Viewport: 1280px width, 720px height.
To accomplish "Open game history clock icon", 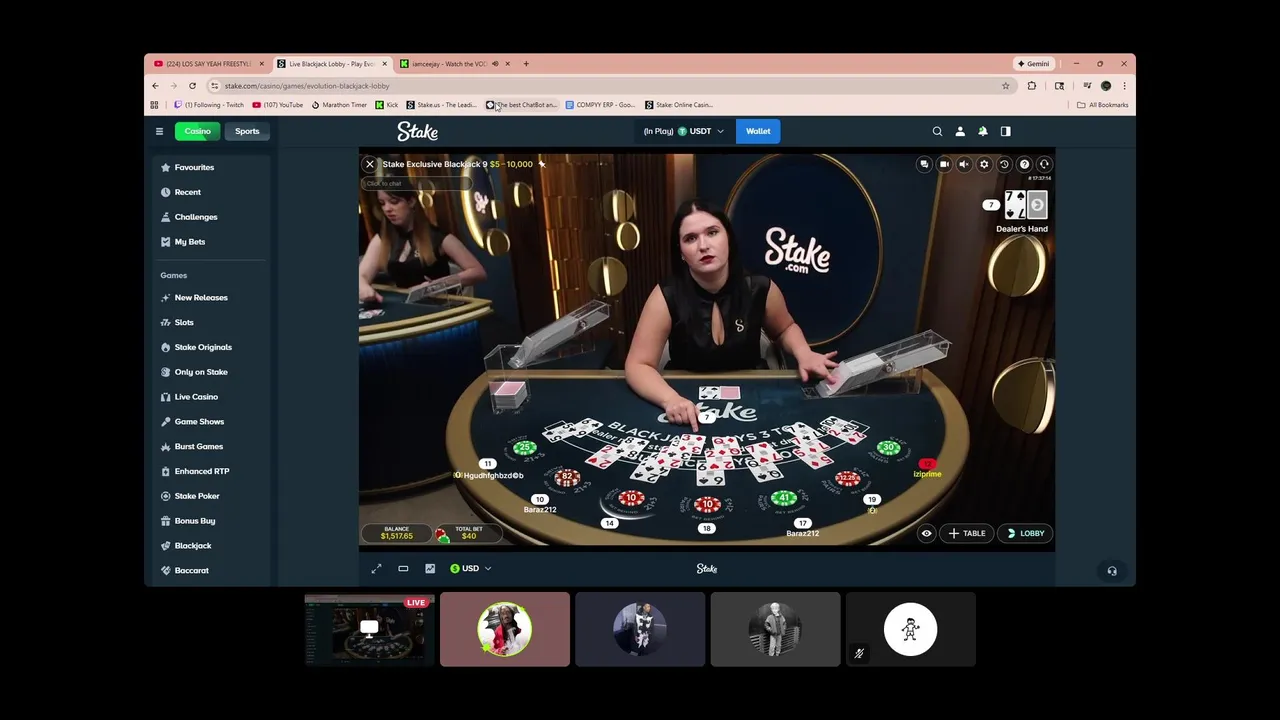I will pyautogui.click(x=1004, y=164).
